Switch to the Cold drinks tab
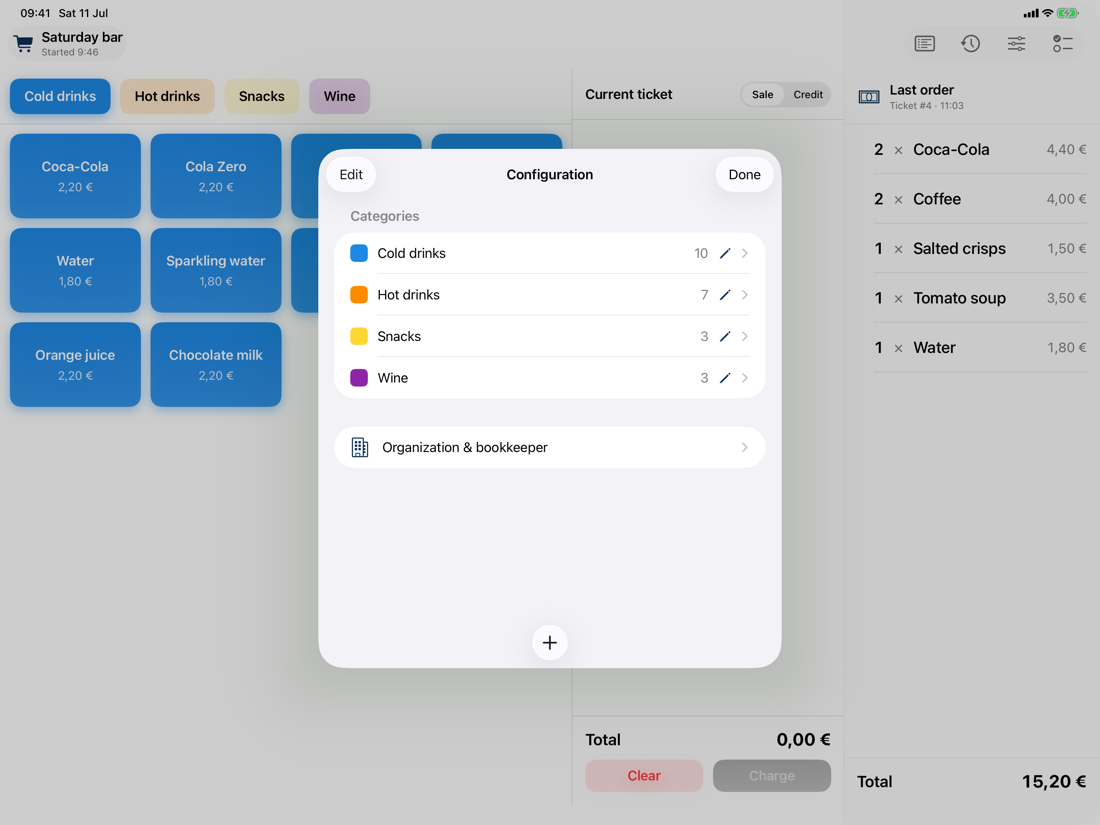This screenshot has width=1100, height=825. [x=60, y=96]
